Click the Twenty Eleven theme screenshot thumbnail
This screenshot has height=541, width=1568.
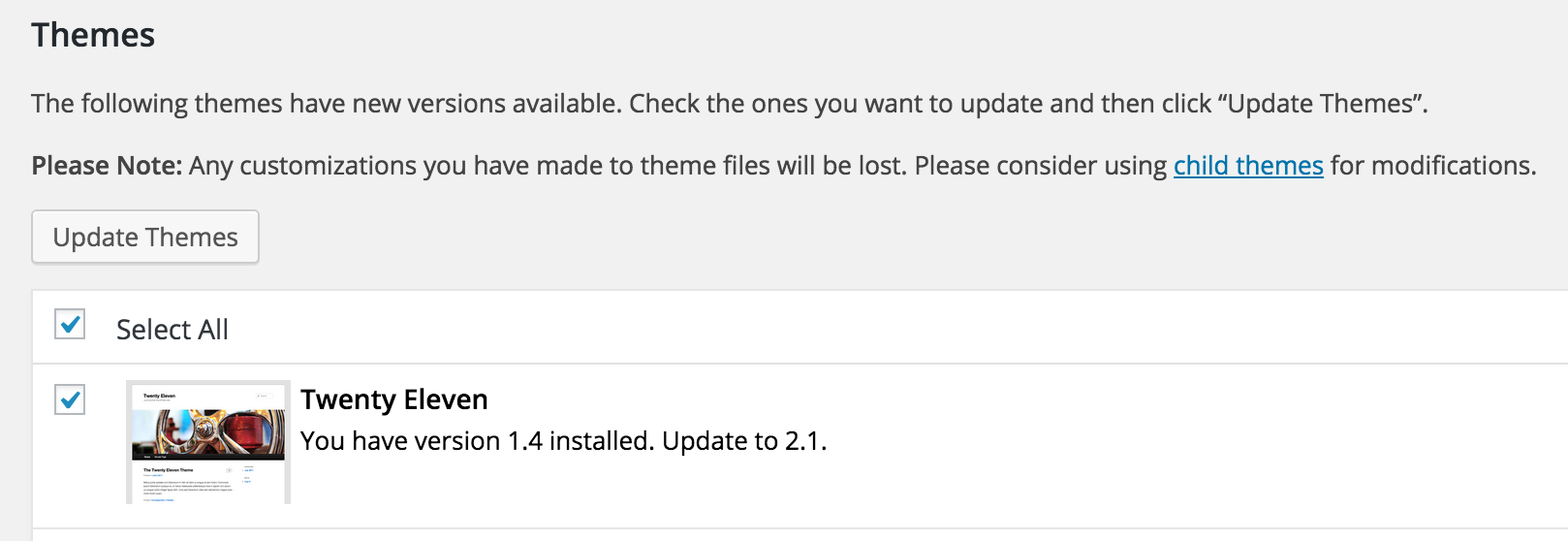click(208, 442)
